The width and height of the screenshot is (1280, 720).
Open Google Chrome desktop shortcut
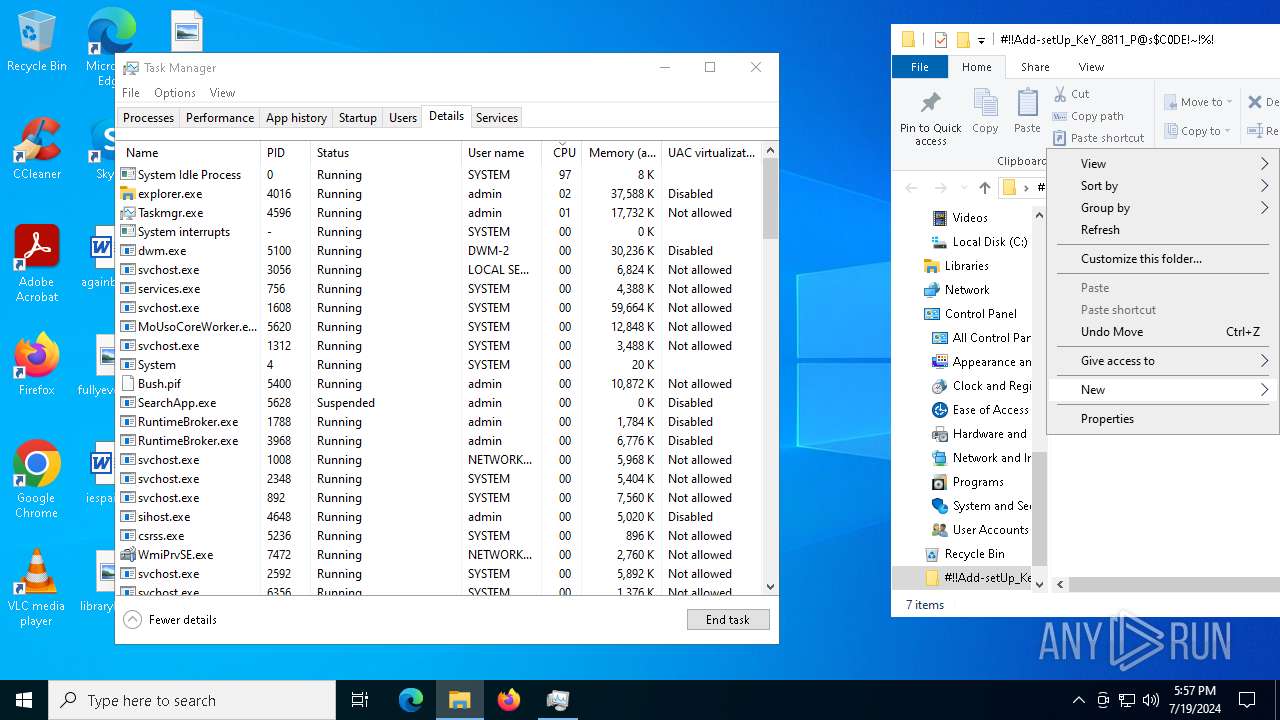36,480
